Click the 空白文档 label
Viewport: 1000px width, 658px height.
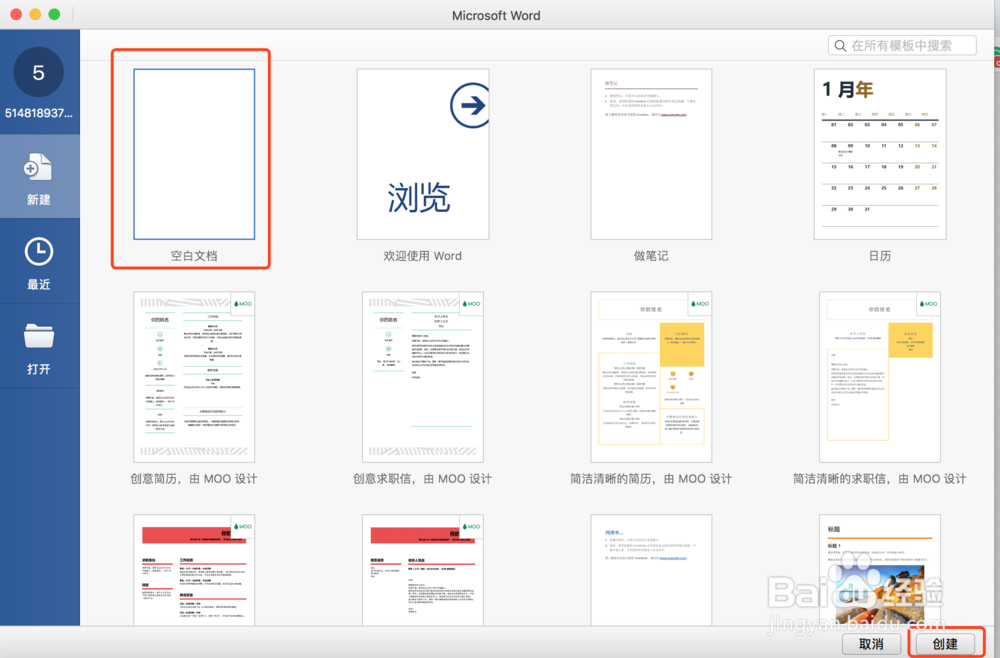pyautogui.click(x=194, y=256)
